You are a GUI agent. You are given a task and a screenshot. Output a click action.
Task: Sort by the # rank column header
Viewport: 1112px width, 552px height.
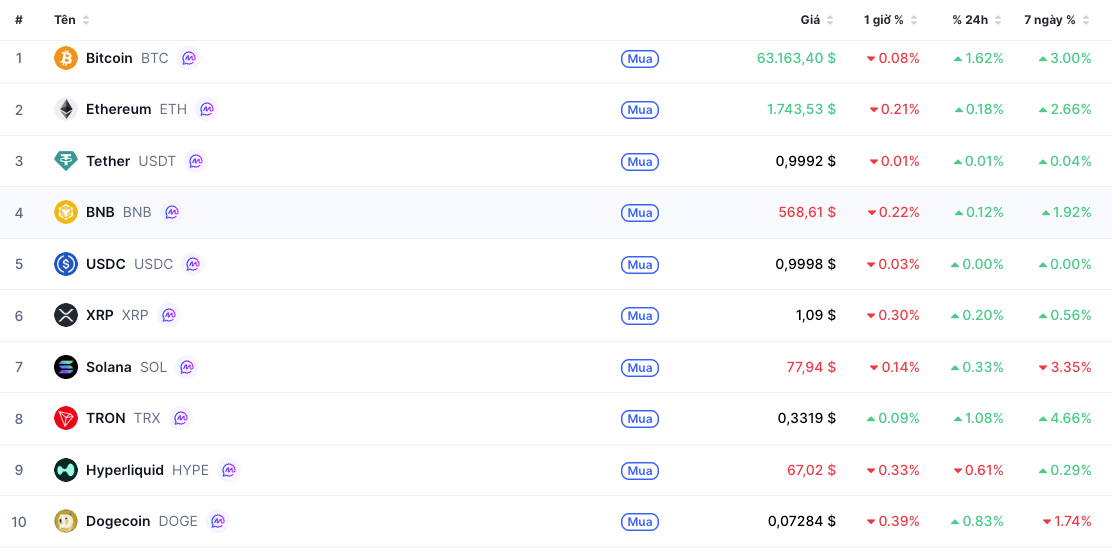[18, 21]
